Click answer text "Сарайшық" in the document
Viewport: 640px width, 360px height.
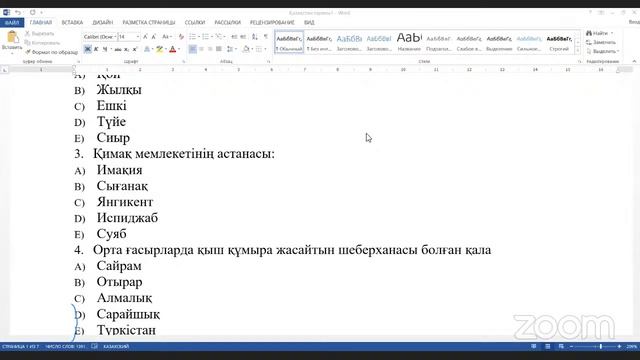[x=128, y=314]
